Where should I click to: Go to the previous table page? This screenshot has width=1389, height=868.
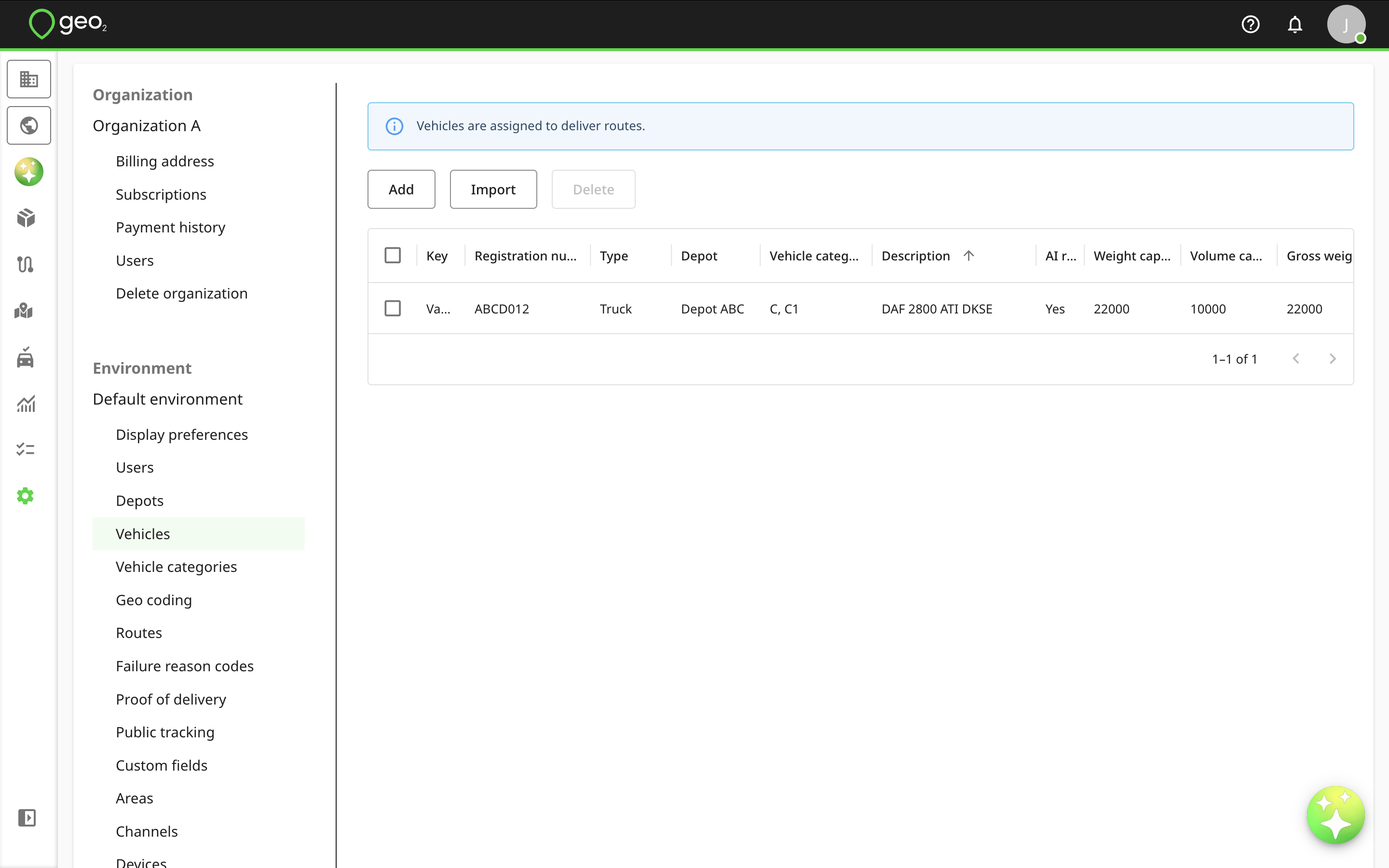point(1296,359)
